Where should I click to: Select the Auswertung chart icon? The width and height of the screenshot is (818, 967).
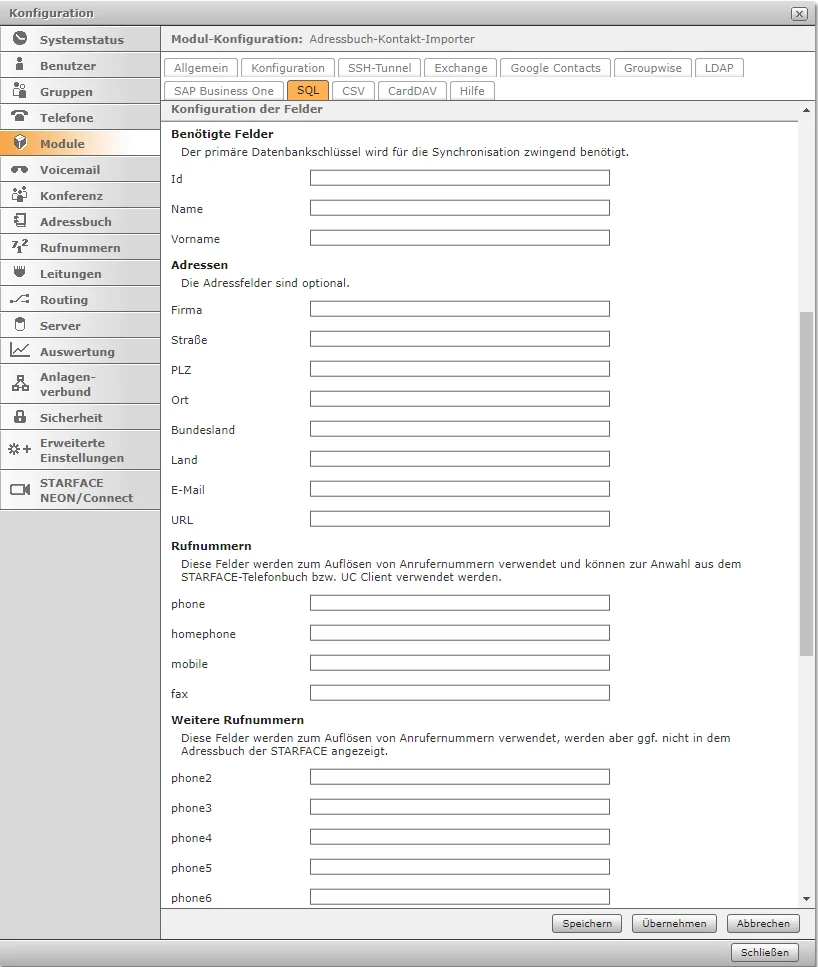pyautogui.click(x=20, y=351)
